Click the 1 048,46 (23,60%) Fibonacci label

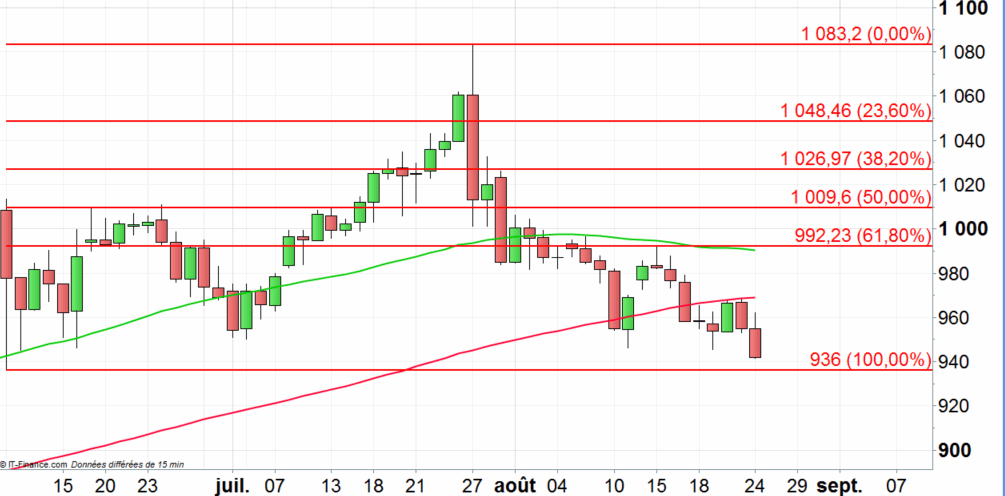[855, 112]
